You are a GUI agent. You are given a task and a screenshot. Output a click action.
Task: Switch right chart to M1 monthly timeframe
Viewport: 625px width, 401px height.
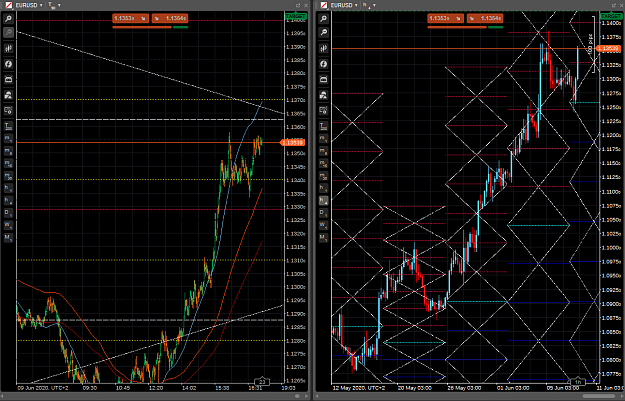(x=324, y=238)
